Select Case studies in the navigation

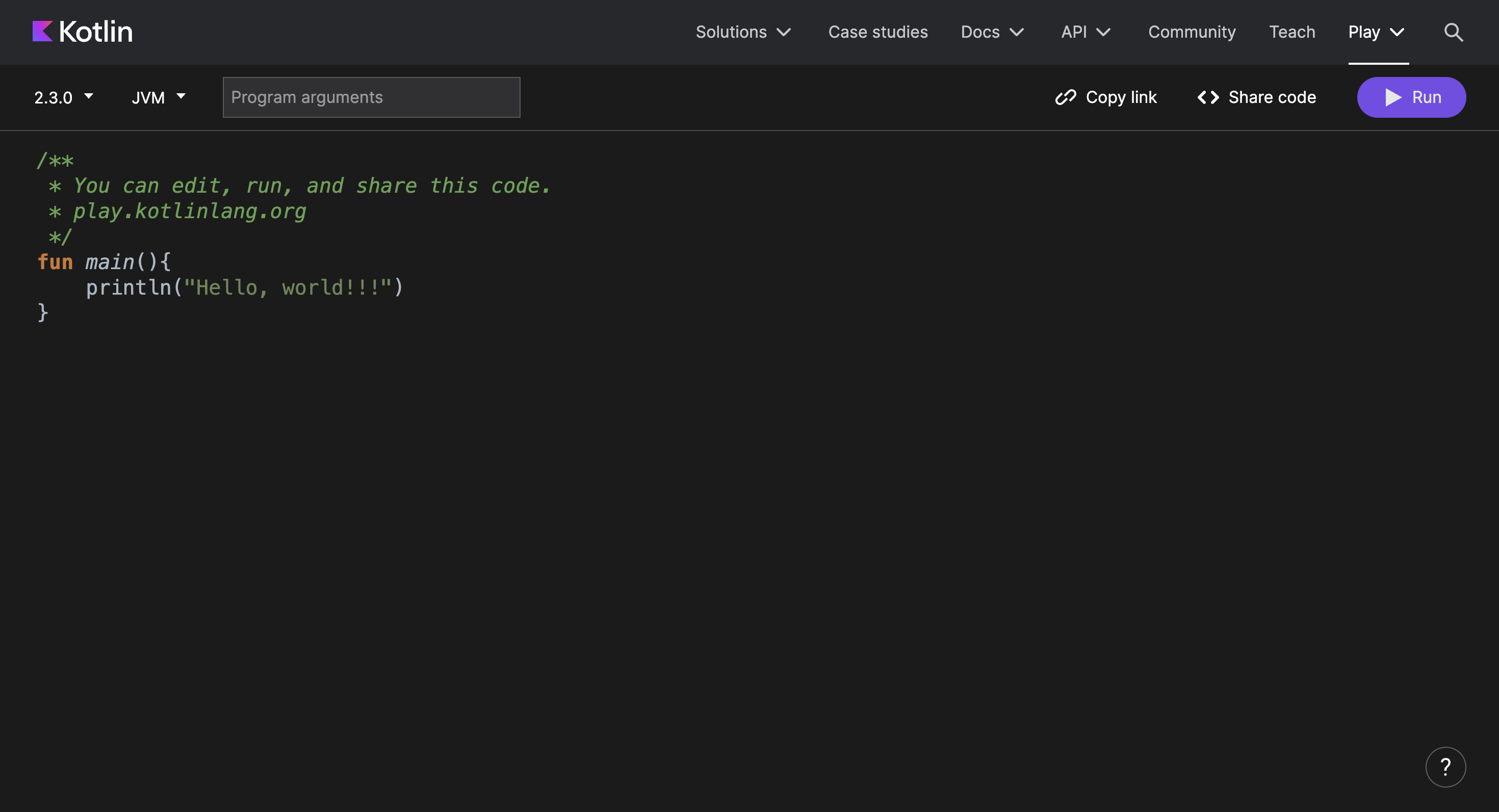point(877,32)
